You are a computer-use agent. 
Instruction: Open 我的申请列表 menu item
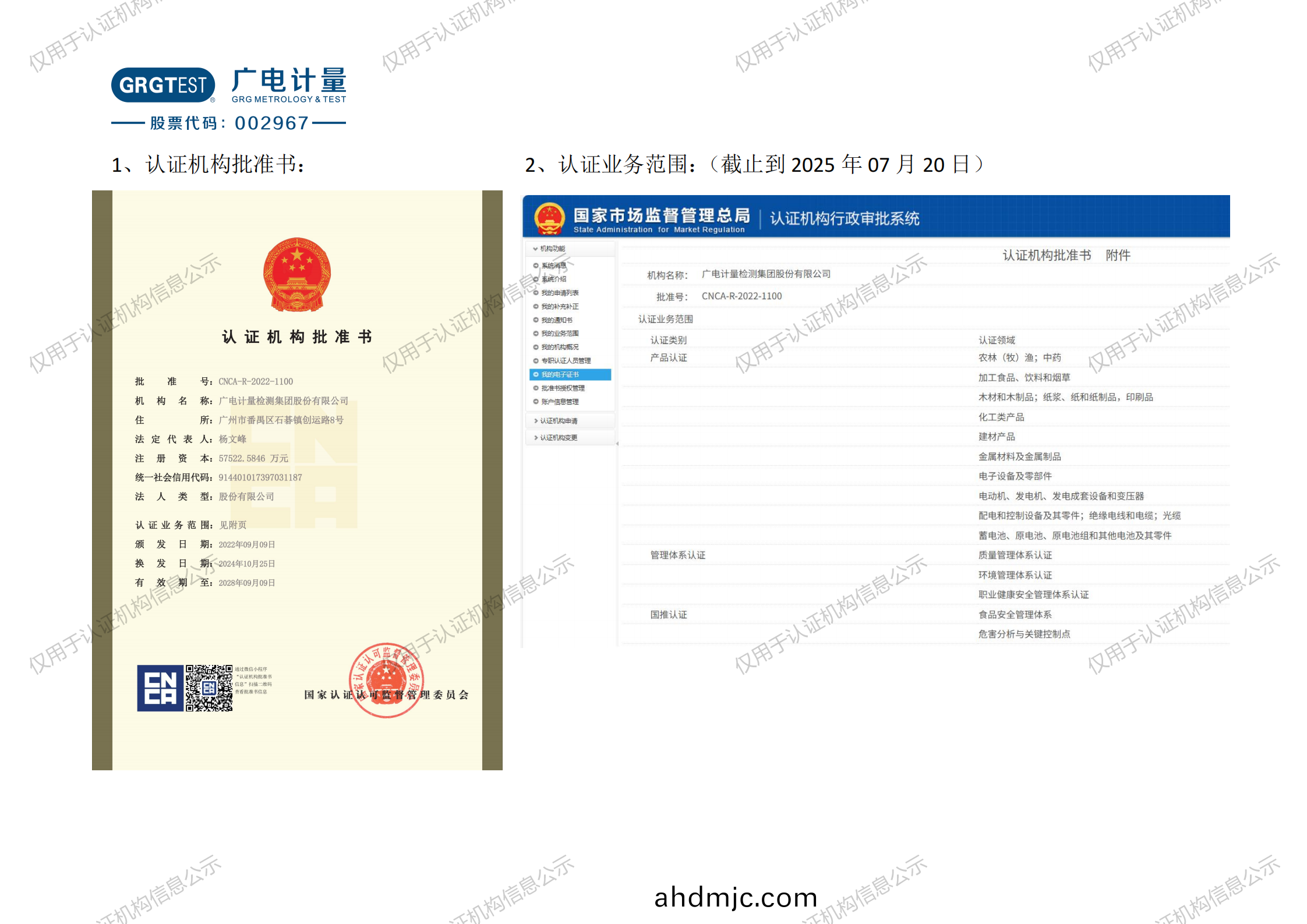pos(560,293)
